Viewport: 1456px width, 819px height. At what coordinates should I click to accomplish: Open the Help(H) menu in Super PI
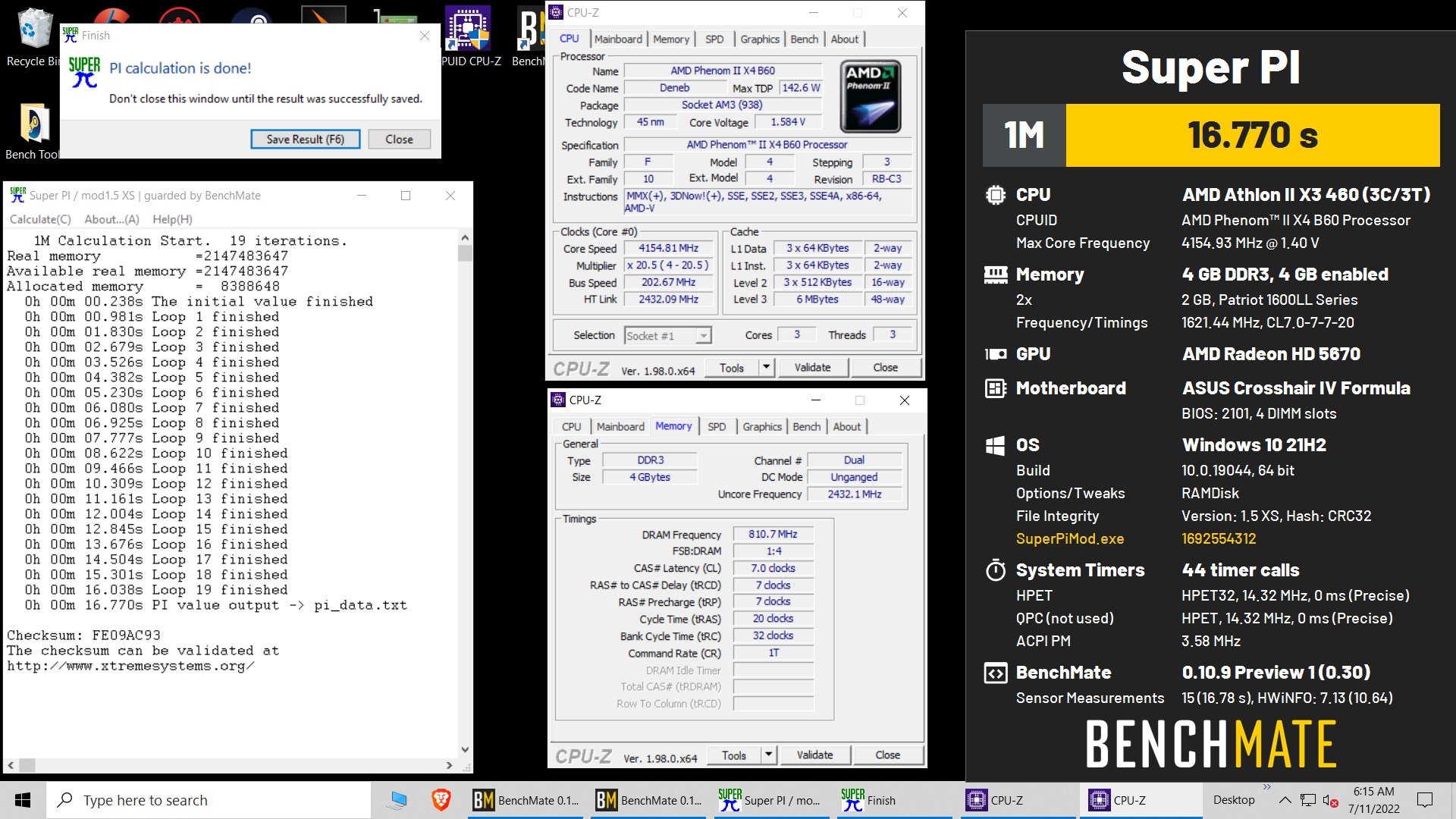pos(172,219)
